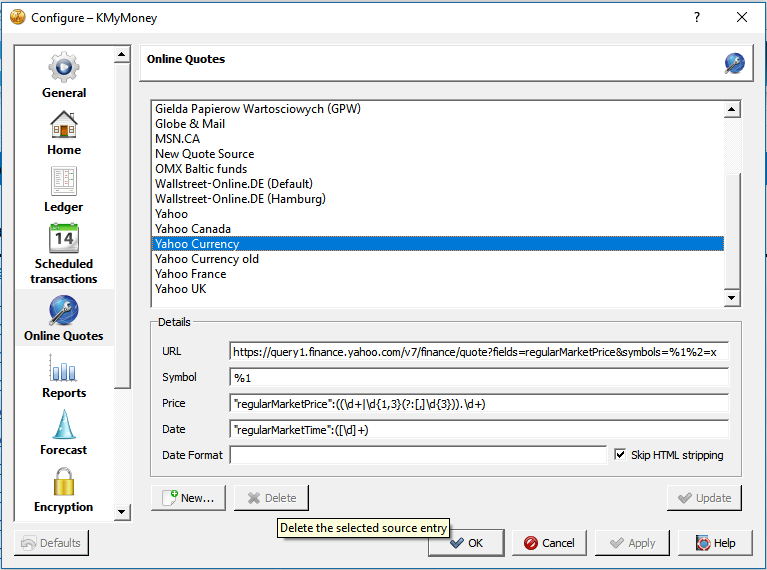This screenshot has height=570, width=767.
Task: Select Yahoo France source
Action: (438, 274)
